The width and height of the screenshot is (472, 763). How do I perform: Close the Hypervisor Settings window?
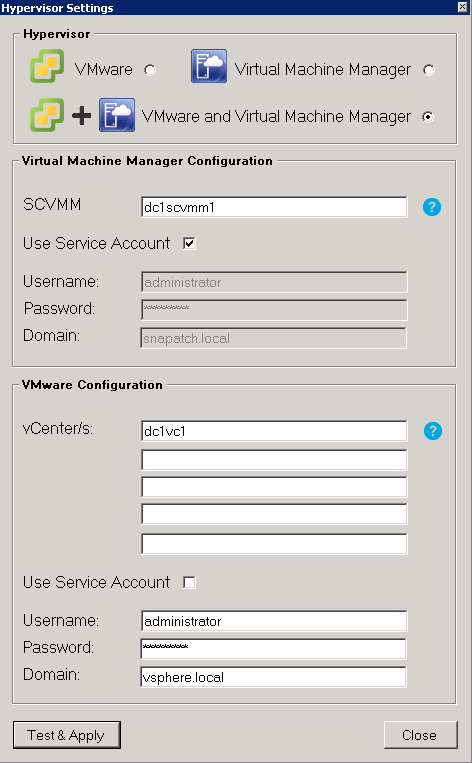462,6
